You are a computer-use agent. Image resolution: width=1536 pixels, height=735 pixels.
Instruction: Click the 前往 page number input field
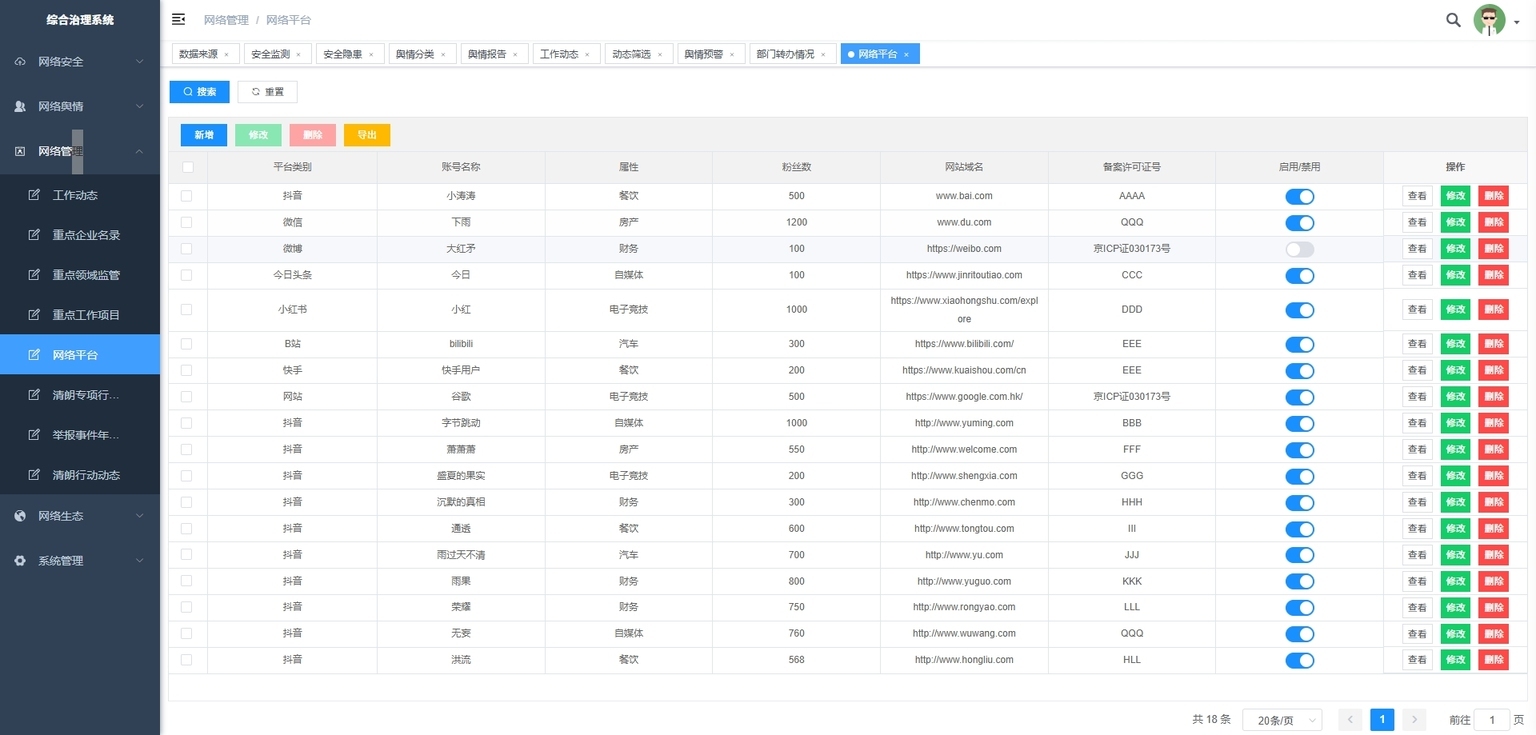[x=1491, y=720]
